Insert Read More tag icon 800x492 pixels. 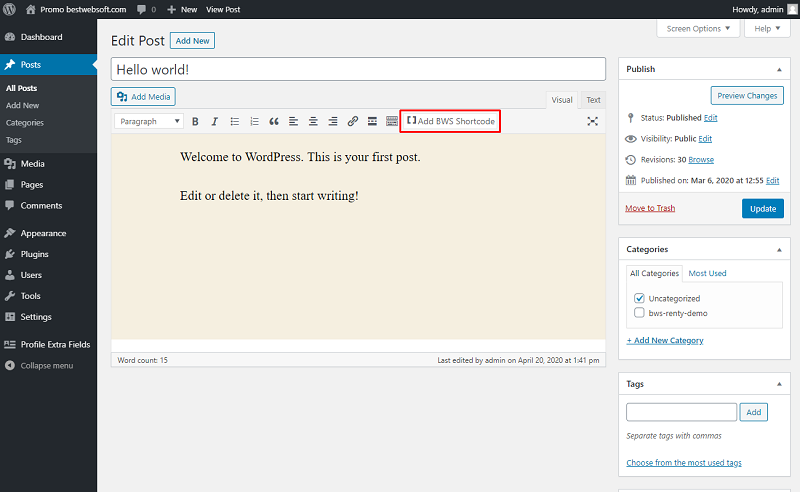pos(372,121)
